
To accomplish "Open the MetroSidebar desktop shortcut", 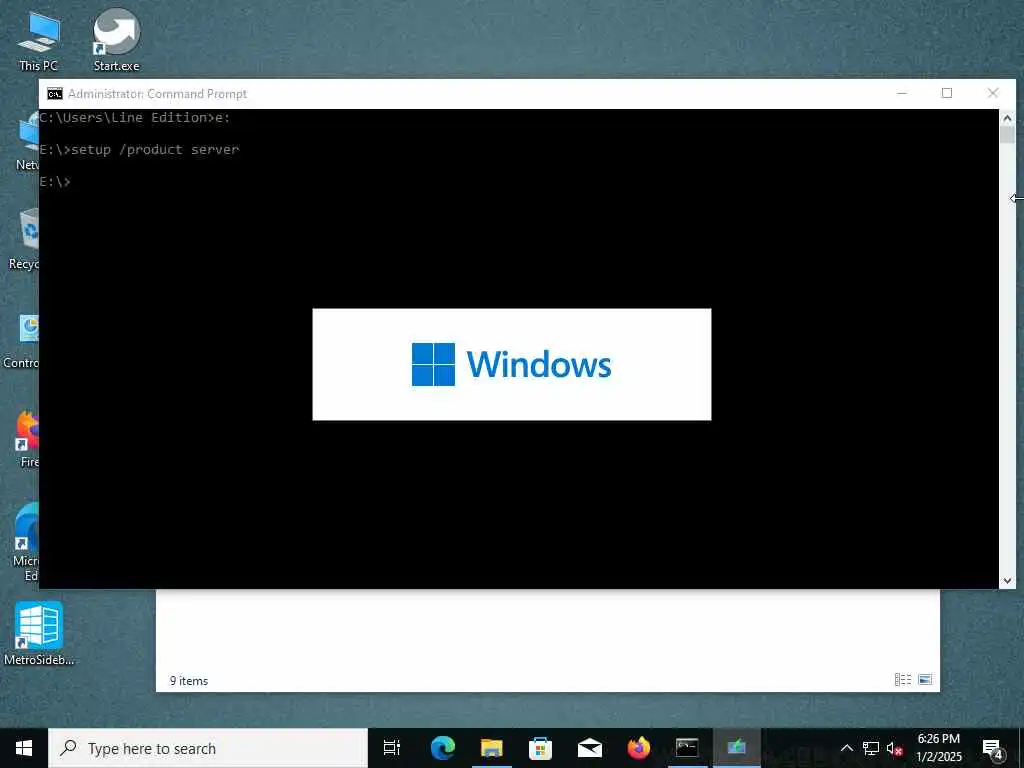I will (39, 633).
